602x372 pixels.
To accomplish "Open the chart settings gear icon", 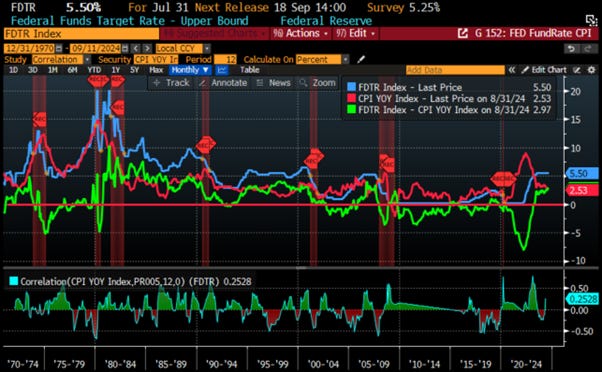I will click(592, 70).
